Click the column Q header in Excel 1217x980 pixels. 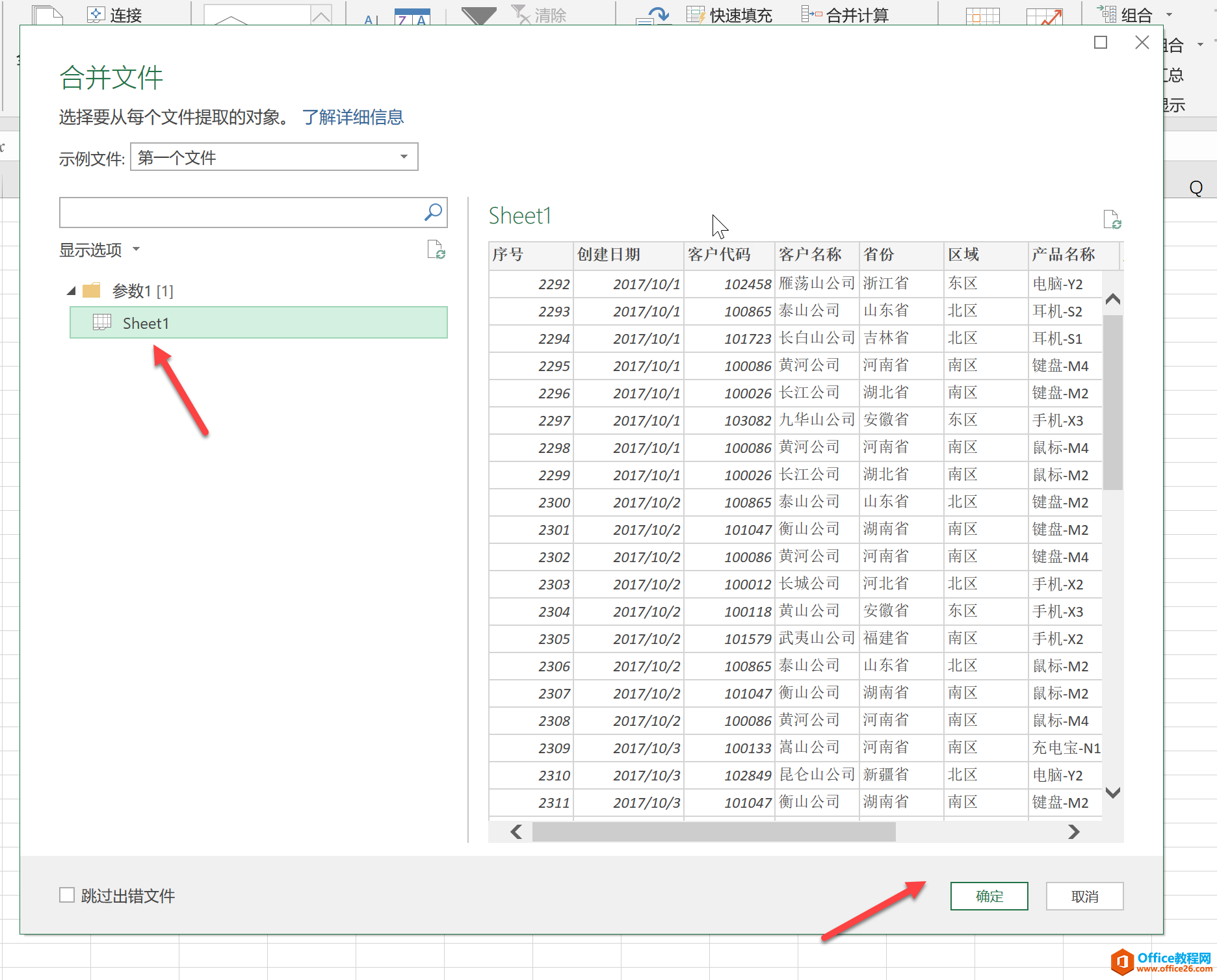point(1195,188)
